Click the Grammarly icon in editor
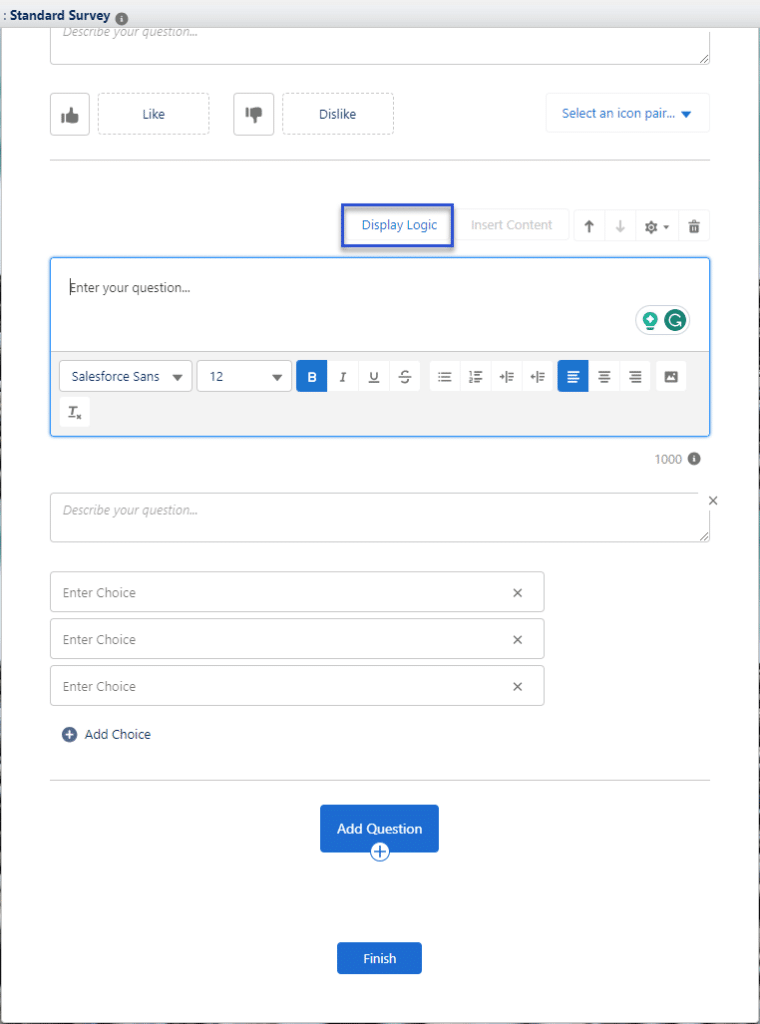 point(676,320)
